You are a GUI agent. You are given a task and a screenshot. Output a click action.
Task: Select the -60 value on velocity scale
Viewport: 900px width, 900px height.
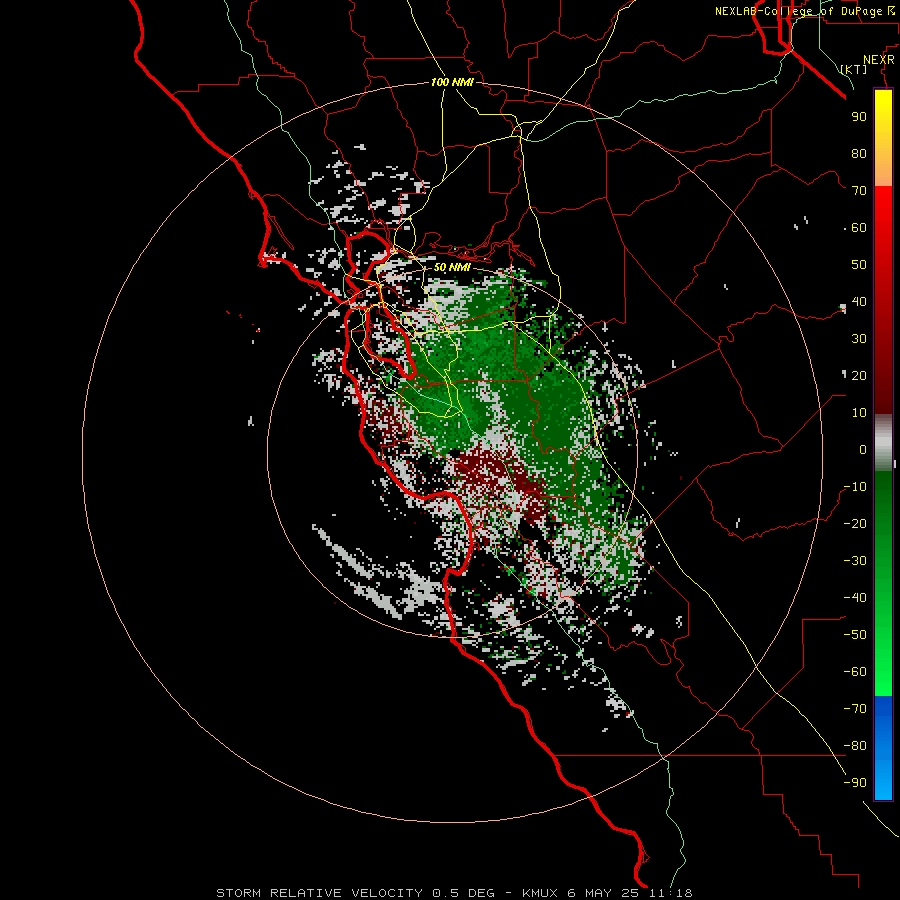click(x=855, y=672)
